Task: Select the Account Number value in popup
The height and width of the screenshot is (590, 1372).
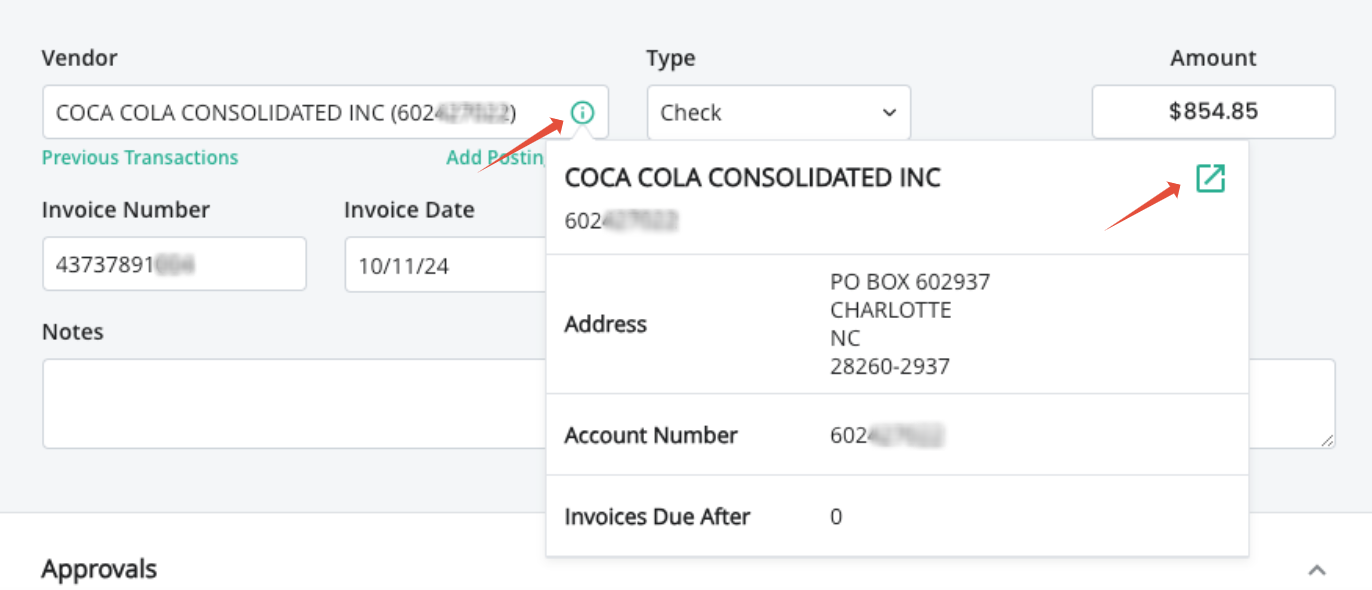Action: point(887,435)
